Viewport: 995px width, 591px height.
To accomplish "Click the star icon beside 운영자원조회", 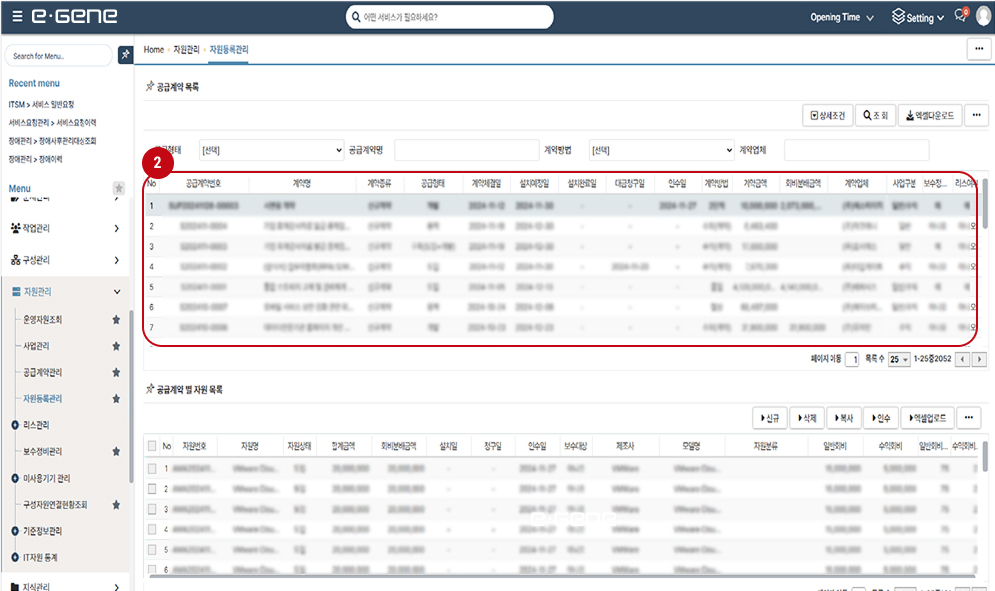I will point(116,320).
